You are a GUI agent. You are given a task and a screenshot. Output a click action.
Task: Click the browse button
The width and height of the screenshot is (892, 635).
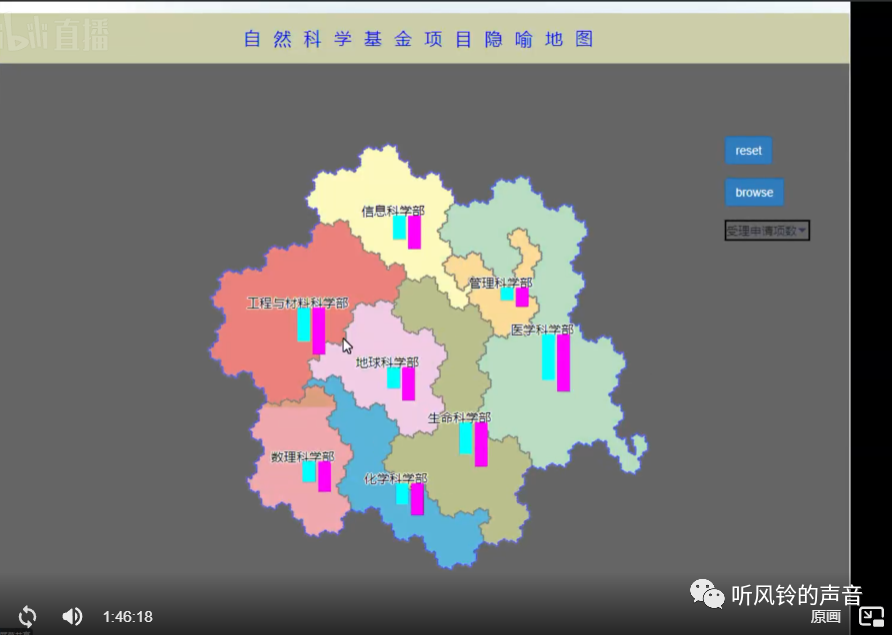tap(753, 192)
